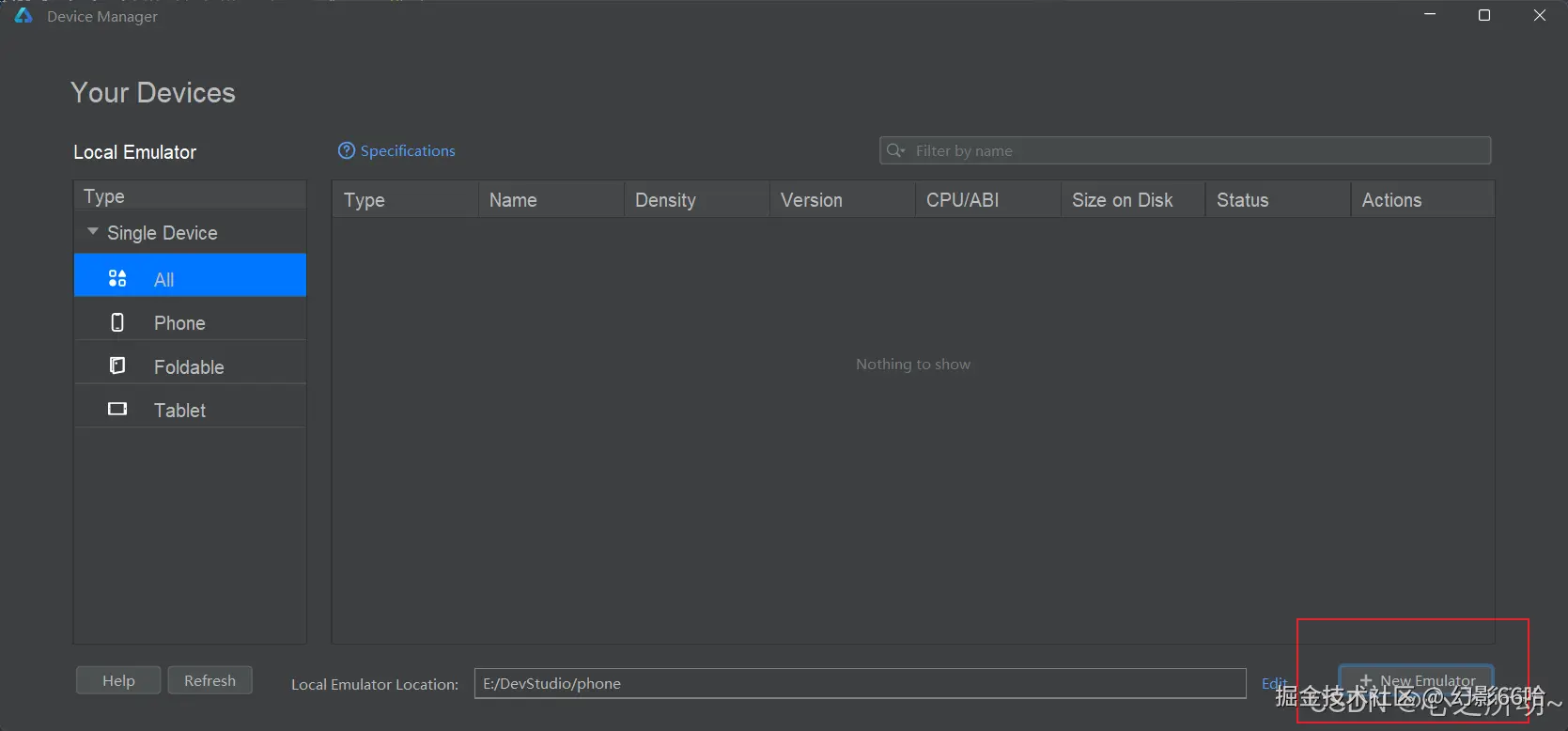Viewport: 1568px width, 731px height.
Task: Sort by Size on Disk column
Action: 1133,200
